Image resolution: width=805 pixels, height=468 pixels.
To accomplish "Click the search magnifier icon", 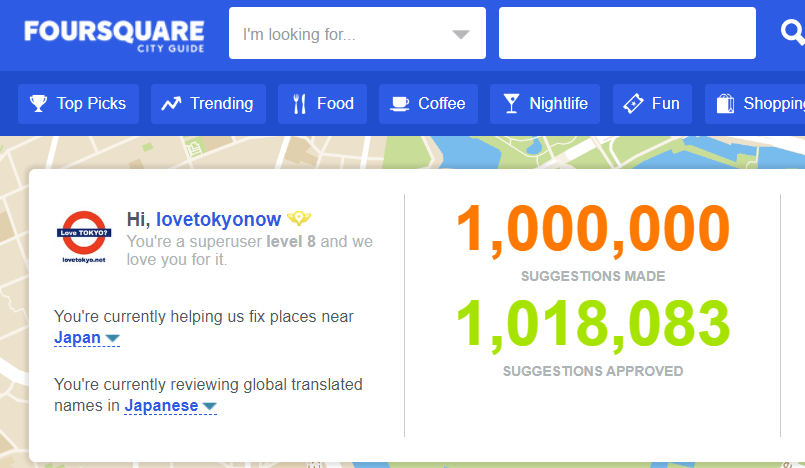I will [793, 33].
